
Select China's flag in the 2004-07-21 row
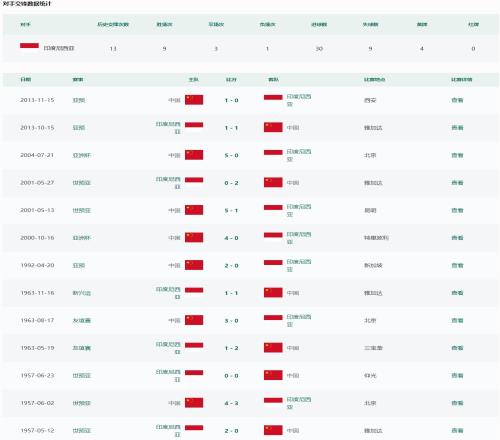[194, 155]
